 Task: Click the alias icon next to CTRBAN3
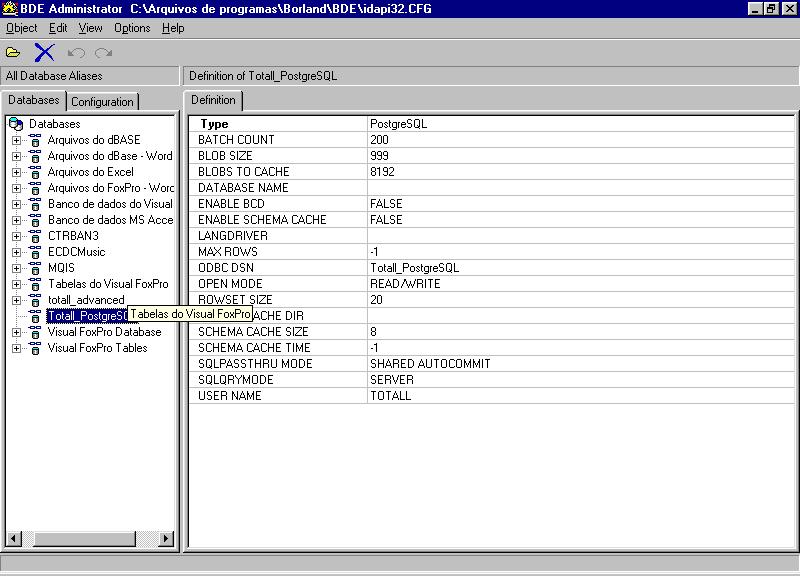35,236
